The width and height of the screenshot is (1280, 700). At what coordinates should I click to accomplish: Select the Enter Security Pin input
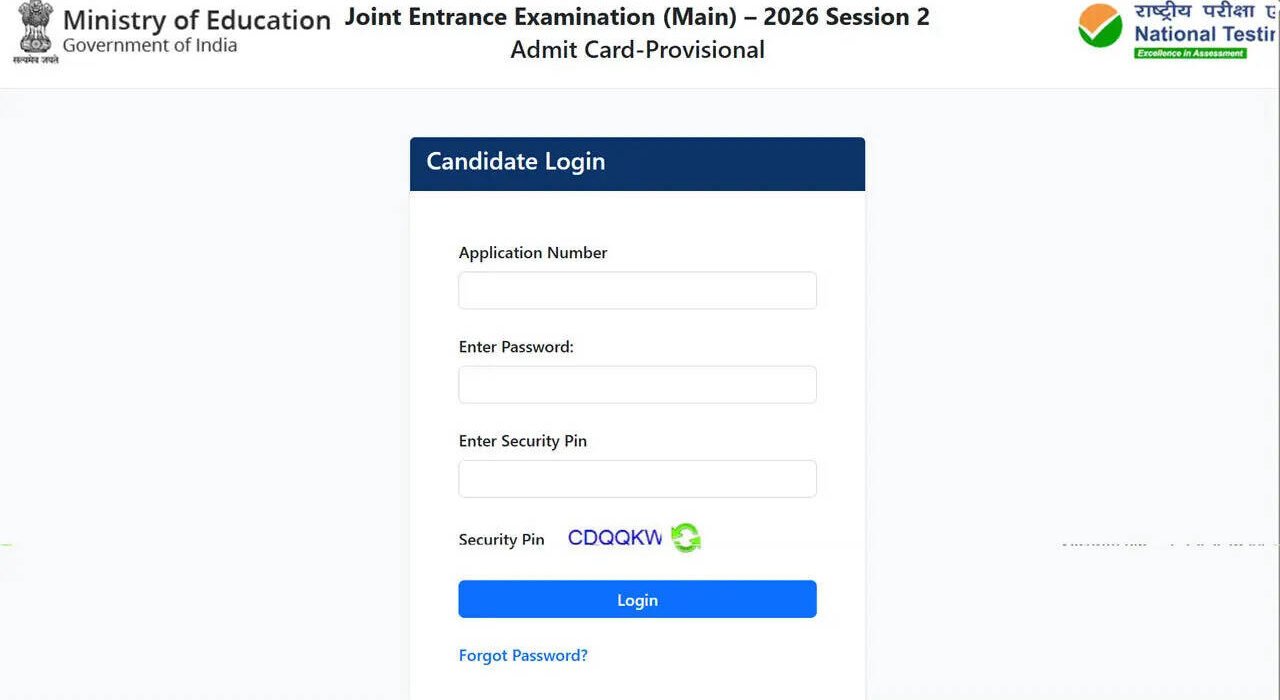point(637,479)
